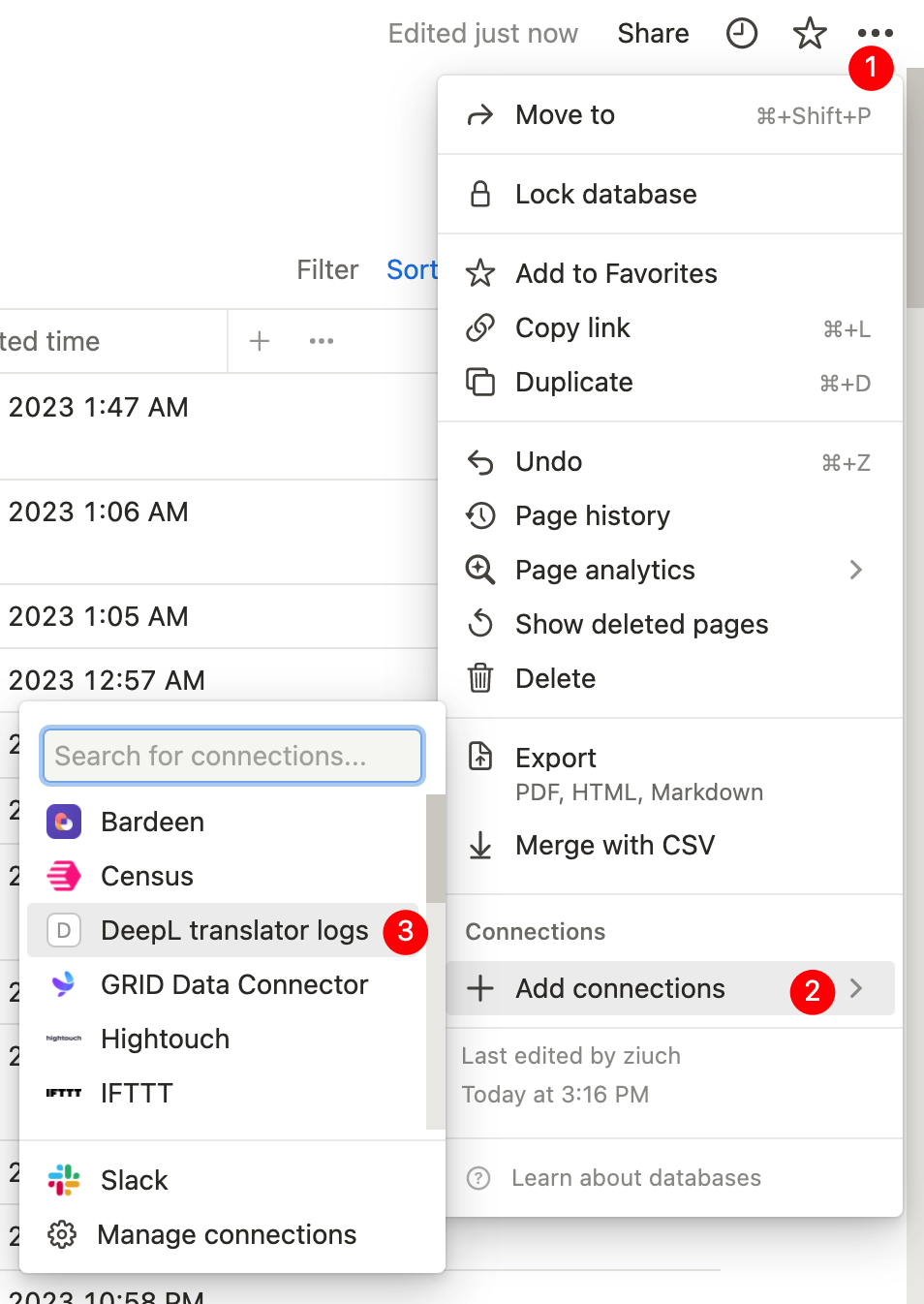Select the IFTTT connection icon
The image size is (924, 1304).
point(63,1093)
